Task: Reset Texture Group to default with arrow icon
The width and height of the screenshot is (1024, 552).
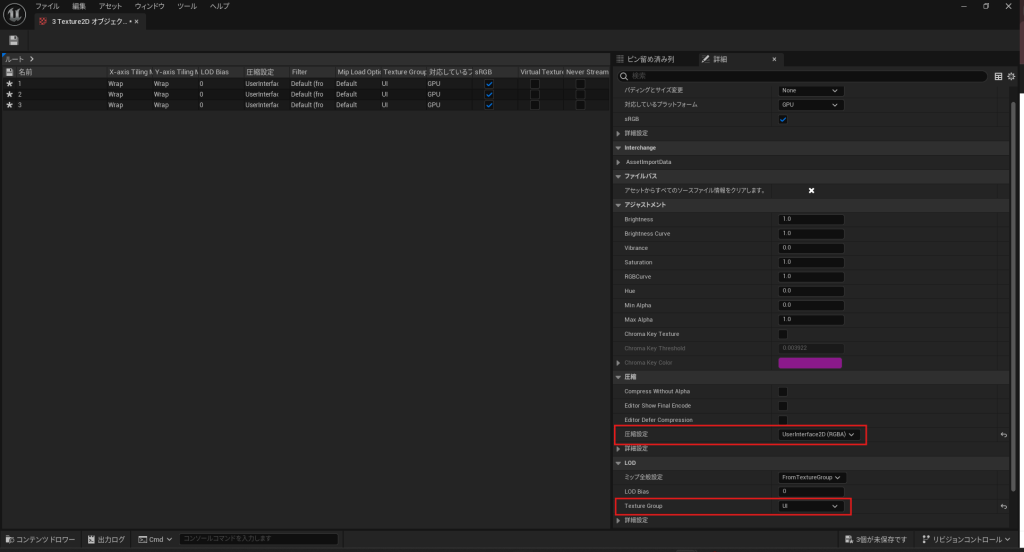Action: click(x=1003, y=507)
